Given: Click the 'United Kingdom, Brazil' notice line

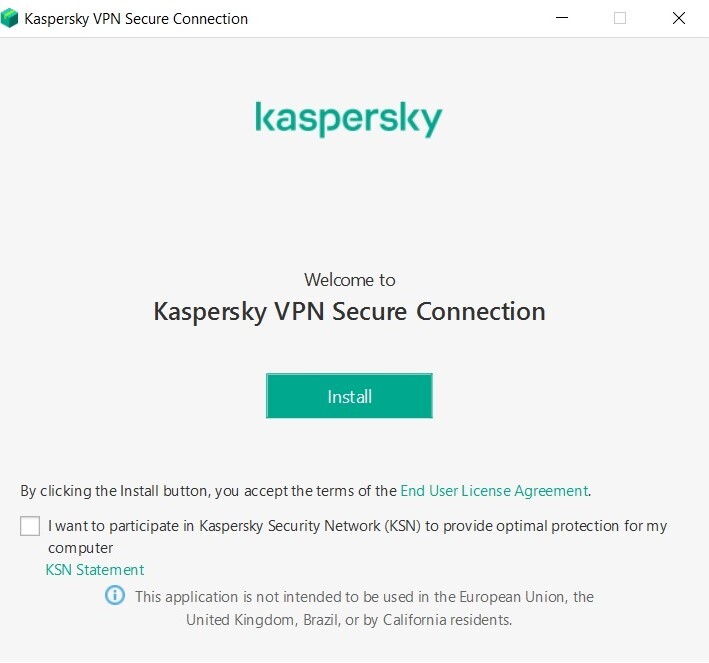Looking at the screenshot, I should click(x=349, y=620).
